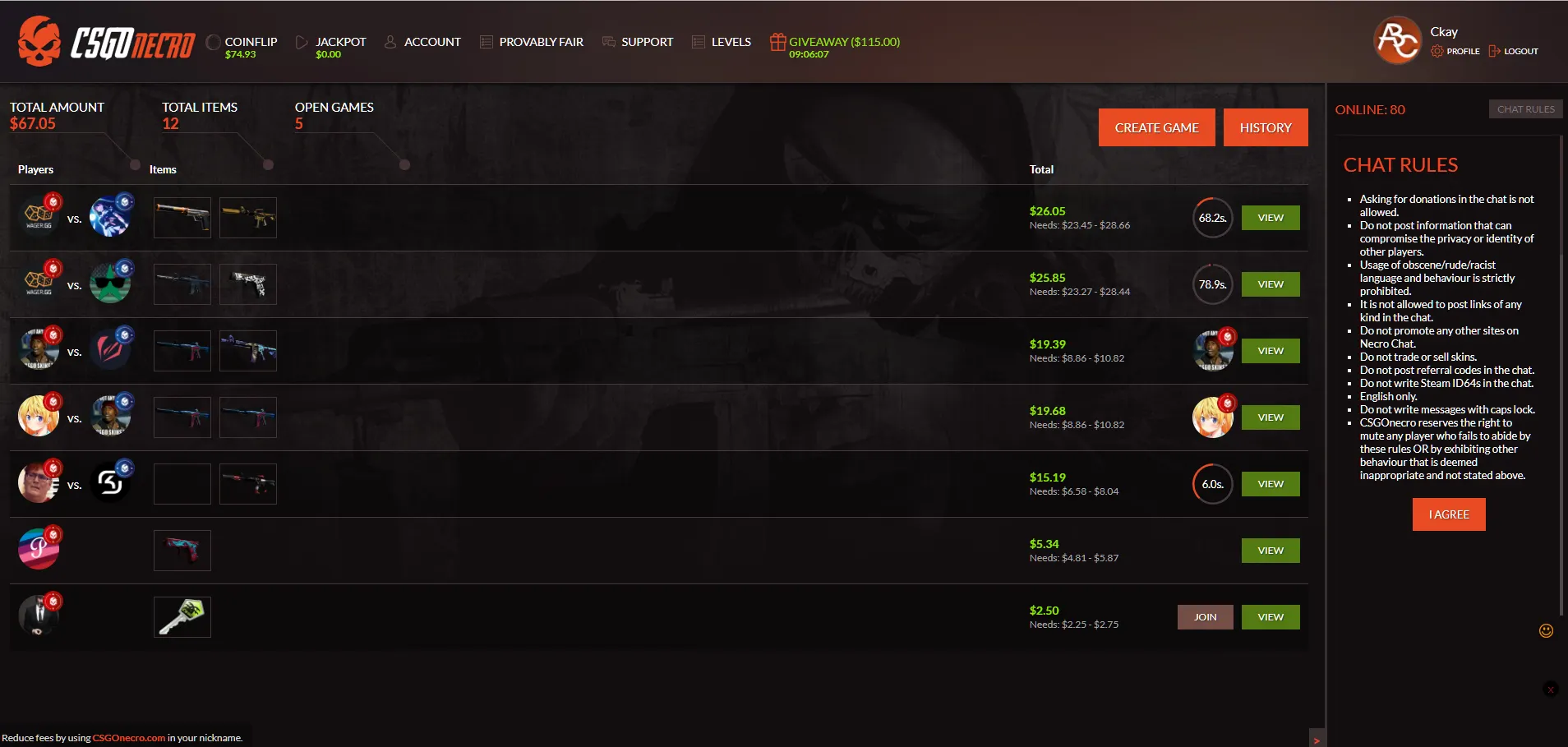Viewport: 1568px width, 747px height.
Task: Collapse chat with the red arrow
Action: [1317, 740]
